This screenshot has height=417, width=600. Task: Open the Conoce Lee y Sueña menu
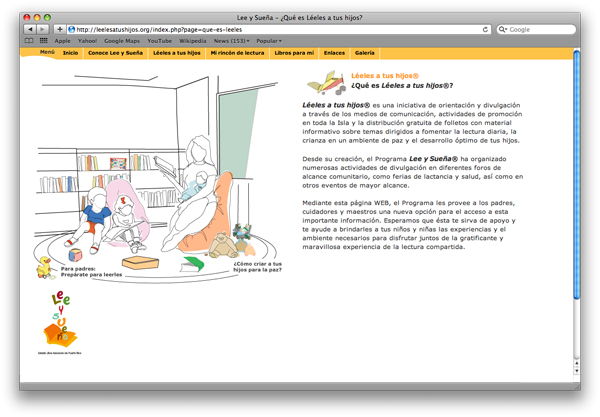click(x=114, y=51)
